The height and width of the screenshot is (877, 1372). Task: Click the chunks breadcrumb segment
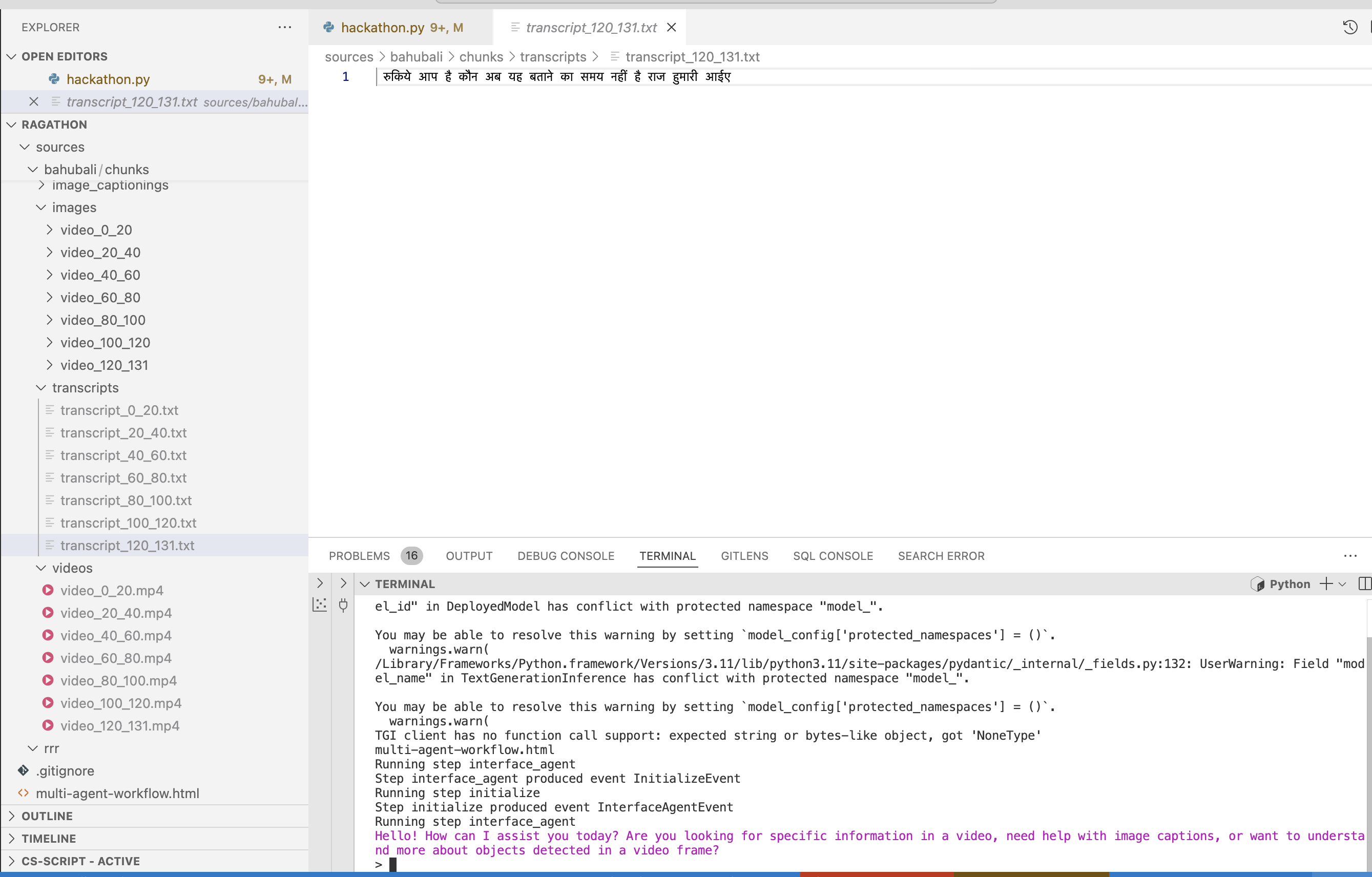point(481,57)
